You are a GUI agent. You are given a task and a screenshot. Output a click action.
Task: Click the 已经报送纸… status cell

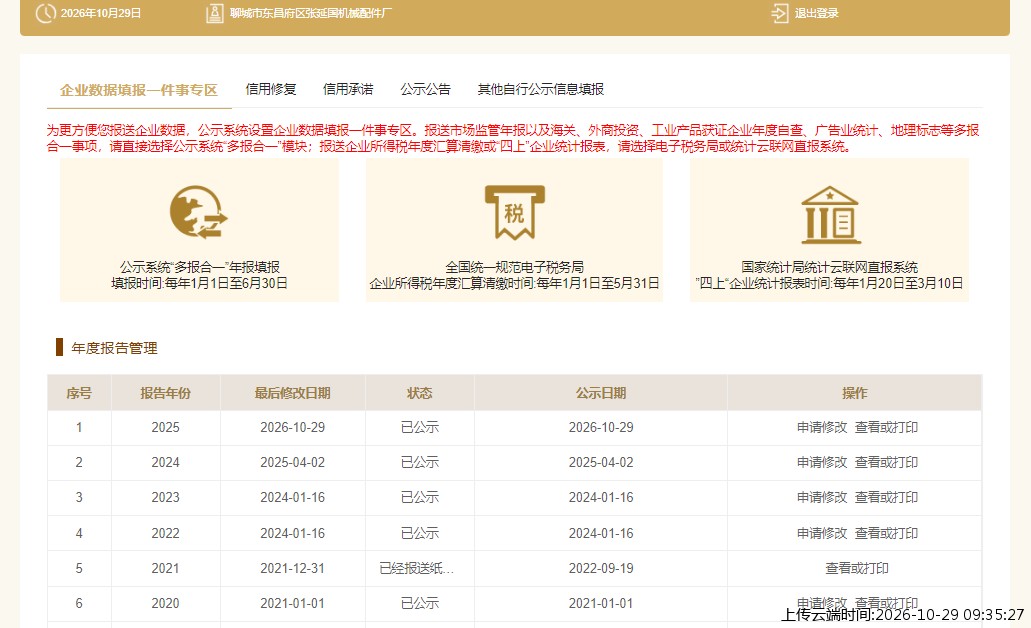[417, 568]
